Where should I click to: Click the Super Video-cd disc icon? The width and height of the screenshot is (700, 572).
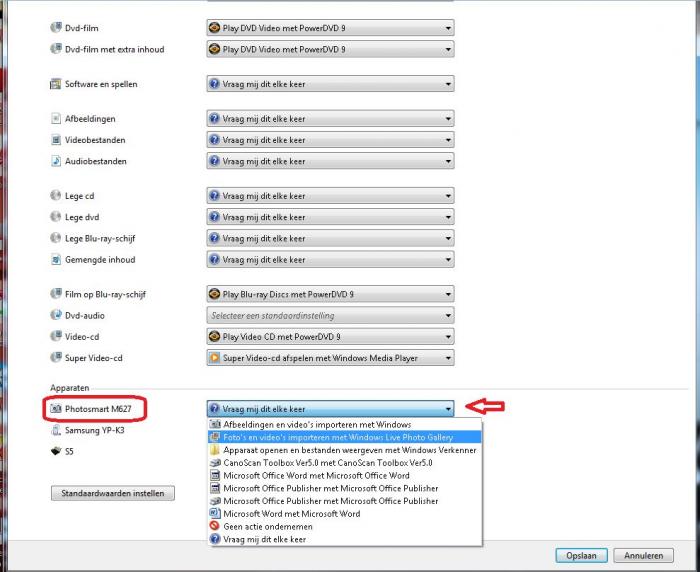56,358
